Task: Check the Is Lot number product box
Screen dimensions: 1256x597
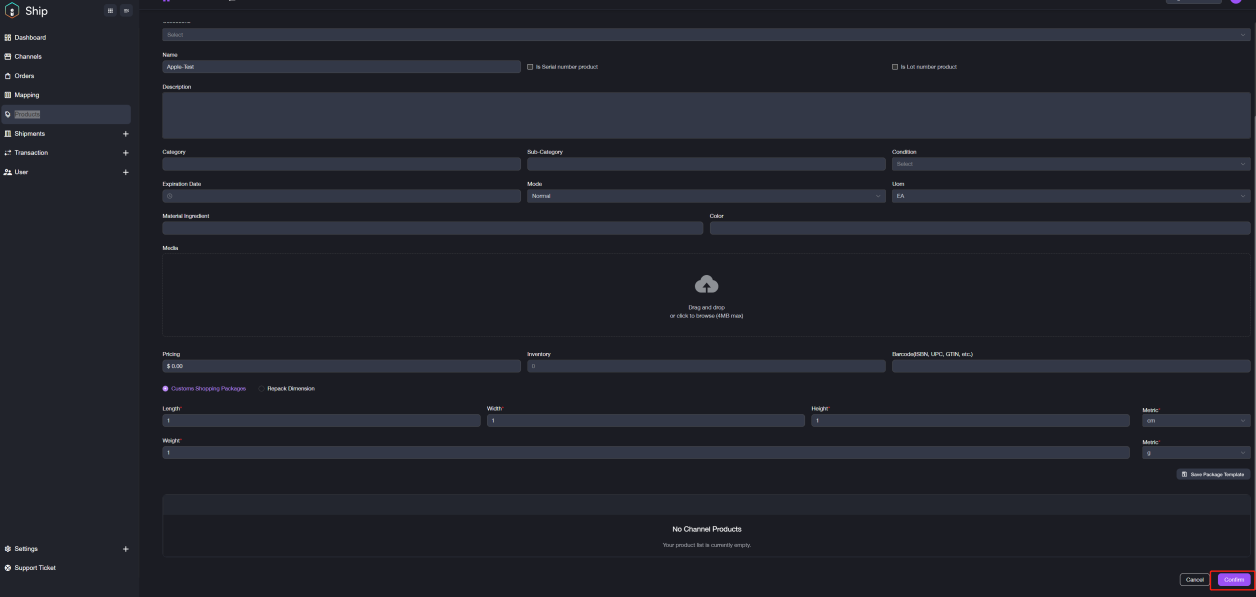Action: 895,67
